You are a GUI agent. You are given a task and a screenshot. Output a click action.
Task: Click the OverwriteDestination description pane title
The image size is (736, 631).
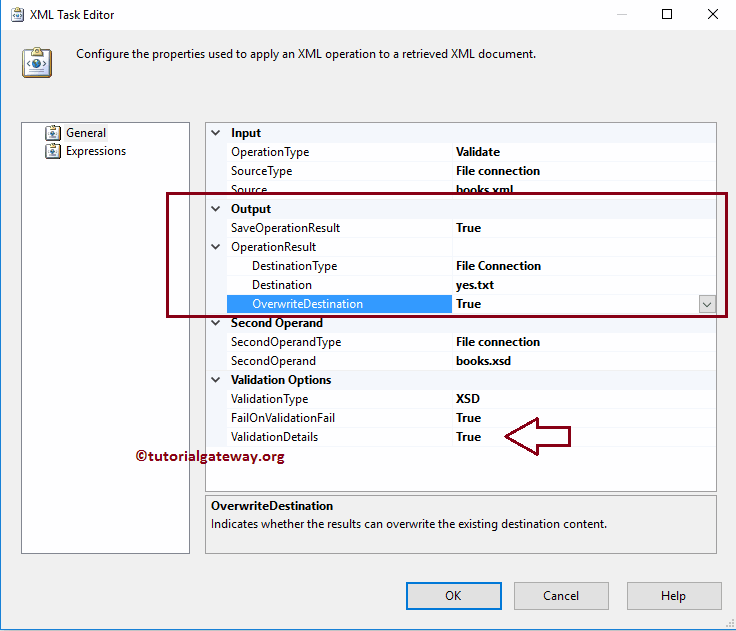pos(272,506)
